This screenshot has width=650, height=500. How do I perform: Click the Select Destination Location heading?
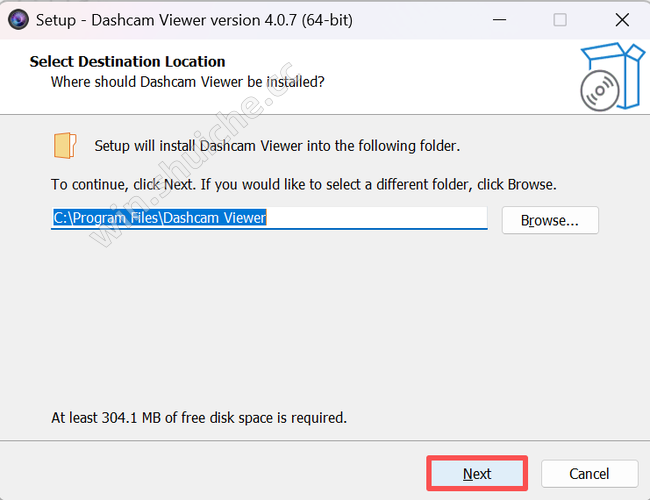pyautogui.click(x=127, y=61)
